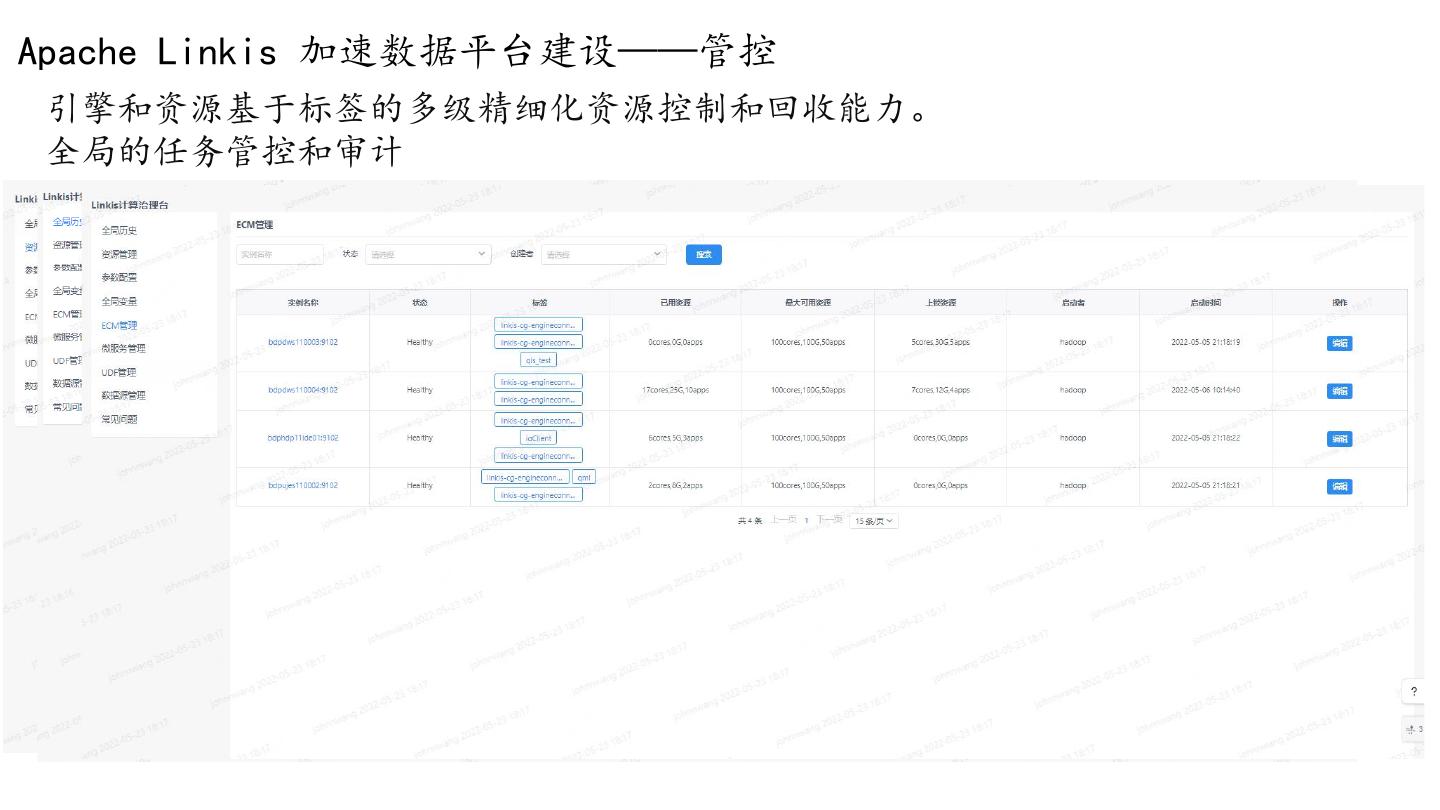The height and width of the screenshot is (810, 1440).
Task: Show 常见问题 in the front sidebar
Action: pyautogui.click(x=119, y=419)
